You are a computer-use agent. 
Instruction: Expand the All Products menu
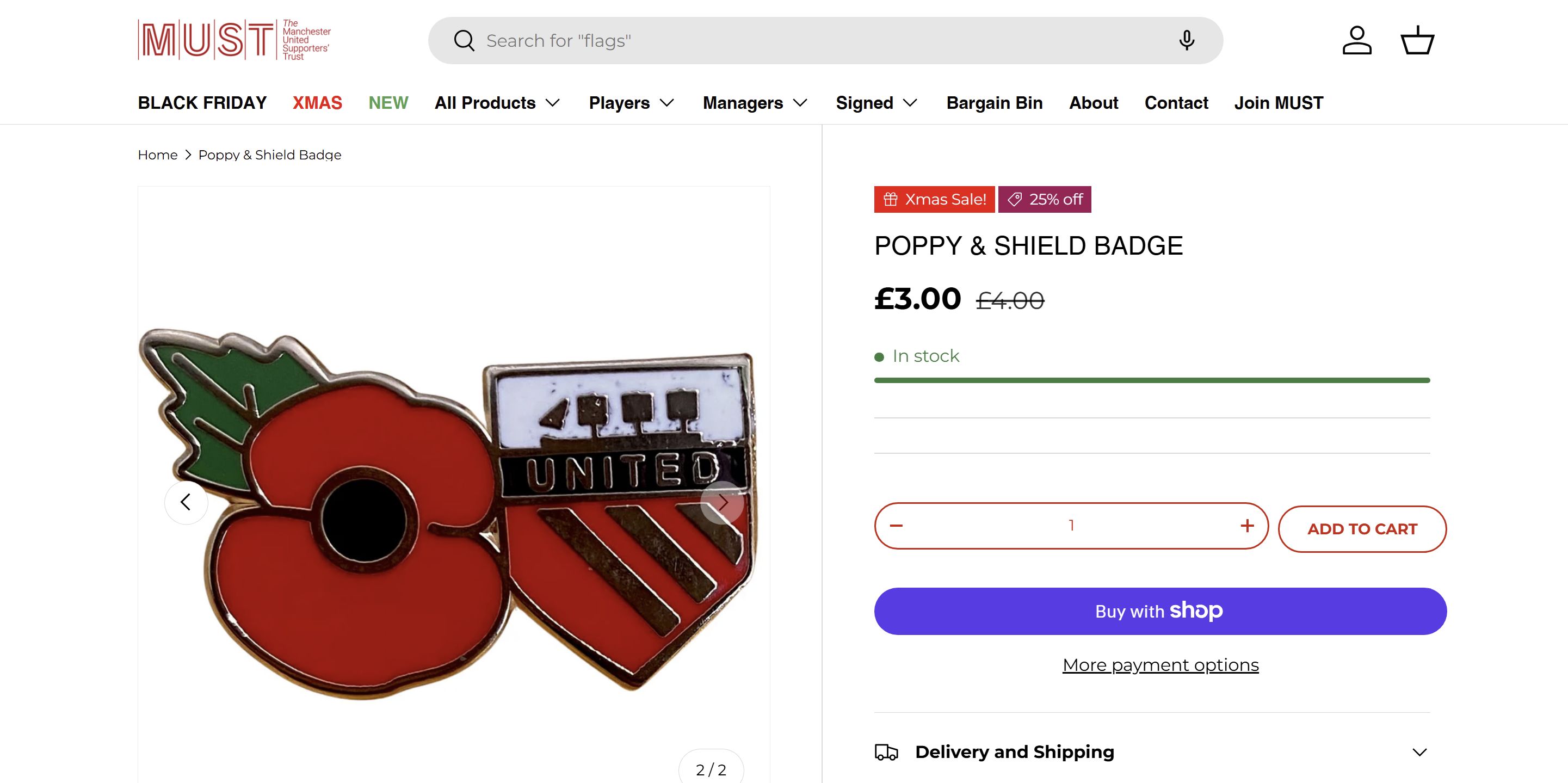point(497,103)
